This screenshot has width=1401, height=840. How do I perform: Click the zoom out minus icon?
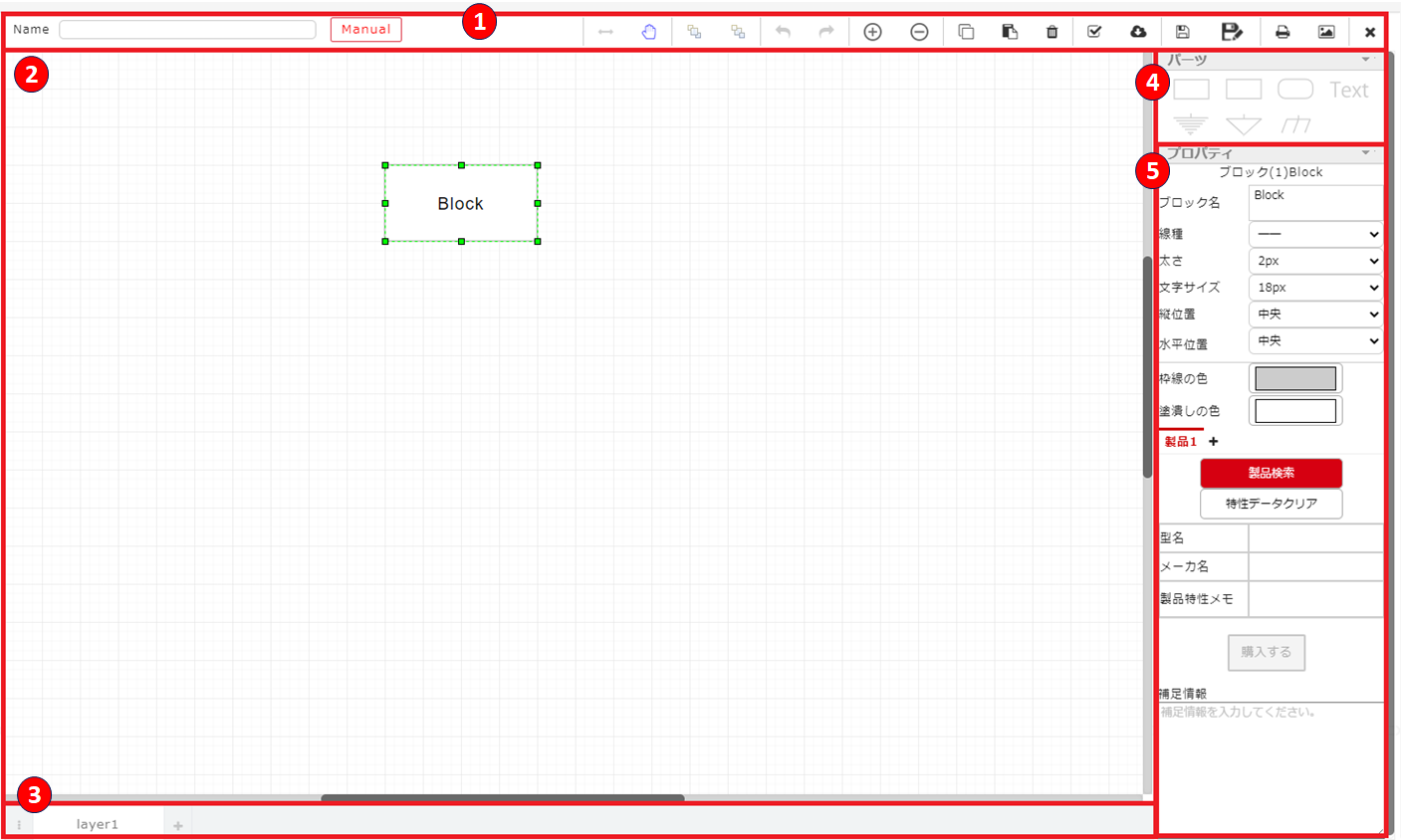click(919, 32)
